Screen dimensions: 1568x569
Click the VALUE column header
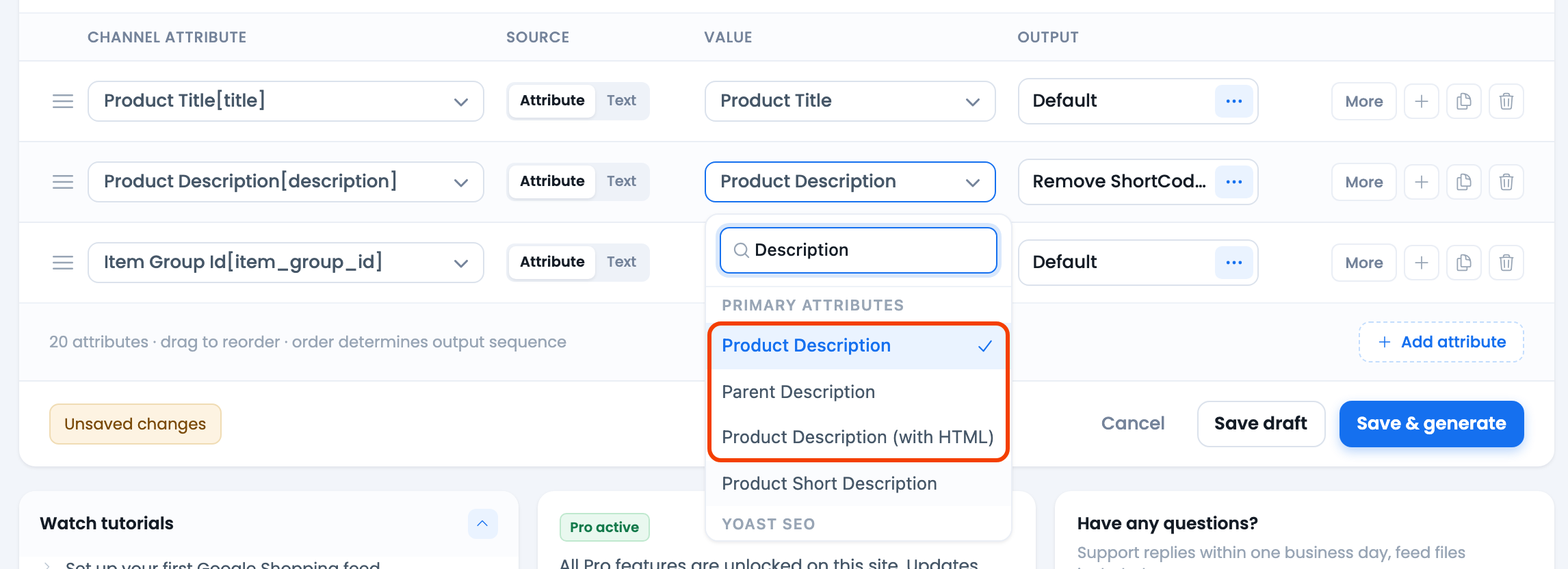point(728,38)
